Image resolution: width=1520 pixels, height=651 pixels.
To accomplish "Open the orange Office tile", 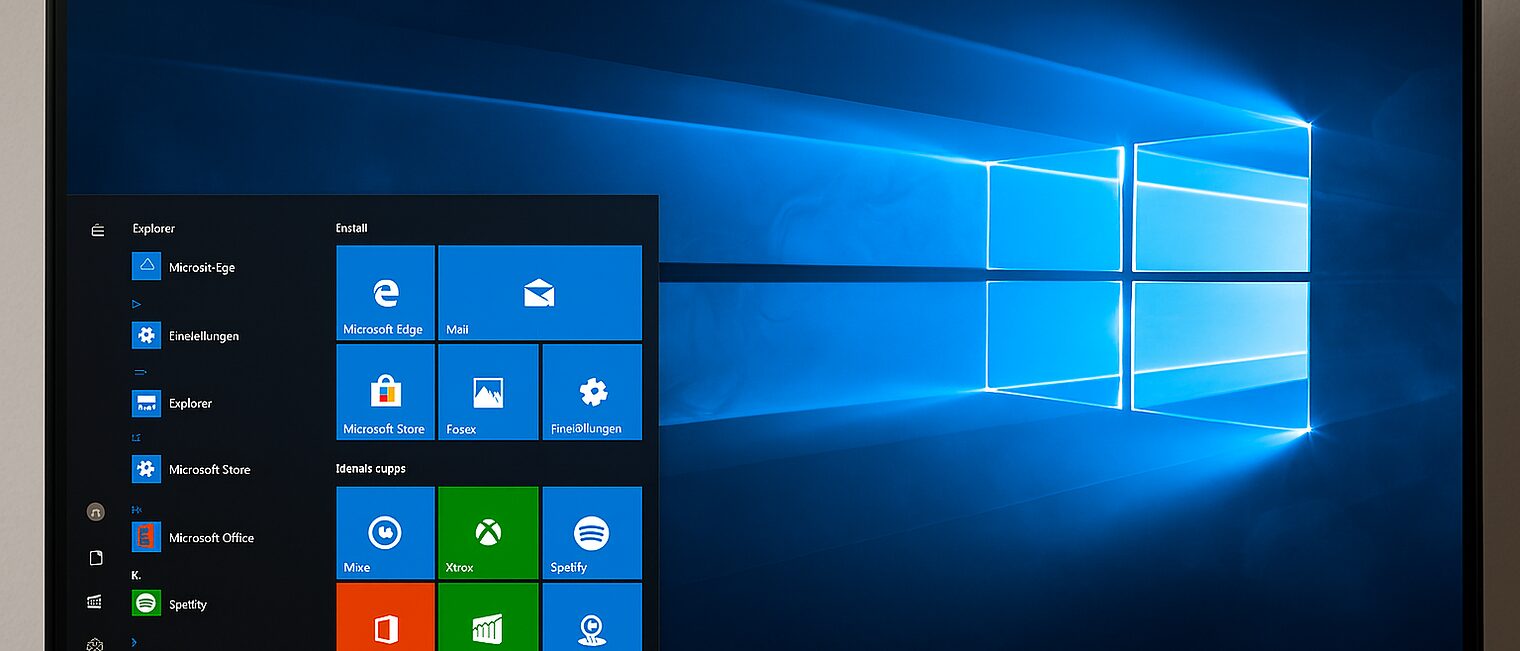I will coord(385,617).
